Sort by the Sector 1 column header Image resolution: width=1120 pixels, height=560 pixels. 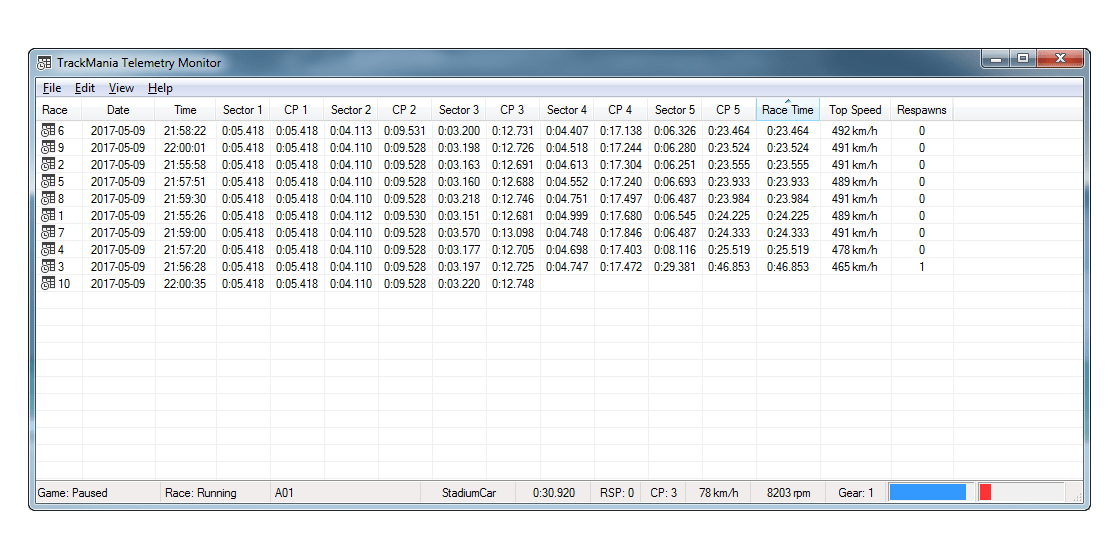243,110
